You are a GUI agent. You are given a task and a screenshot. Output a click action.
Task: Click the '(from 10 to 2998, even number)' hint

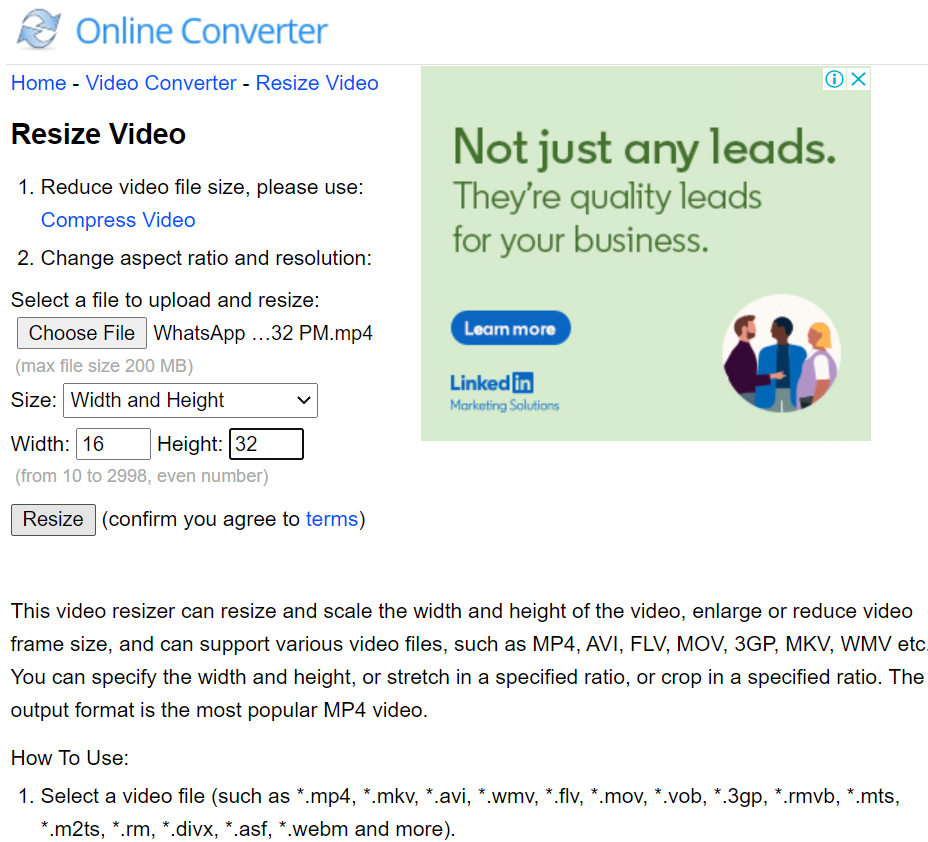(141, 476)
